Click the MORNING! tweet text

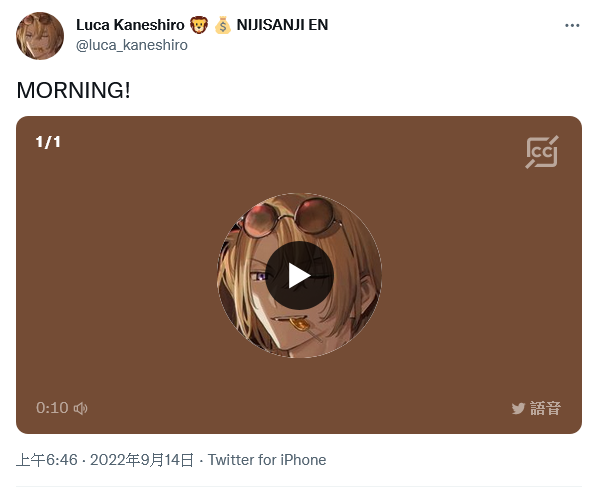74,90
